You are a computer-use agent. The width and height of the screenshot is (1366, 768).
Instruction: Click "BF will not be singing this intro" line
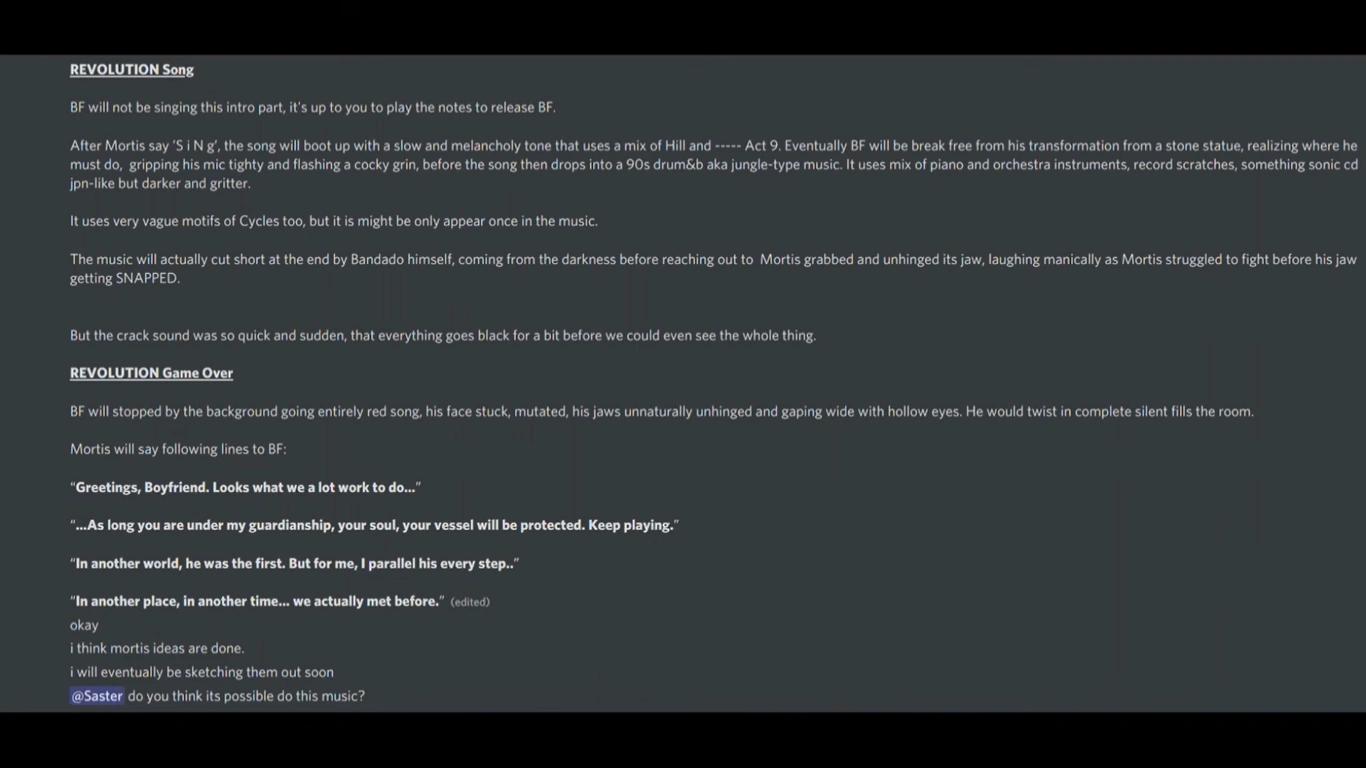coord(312,107)
